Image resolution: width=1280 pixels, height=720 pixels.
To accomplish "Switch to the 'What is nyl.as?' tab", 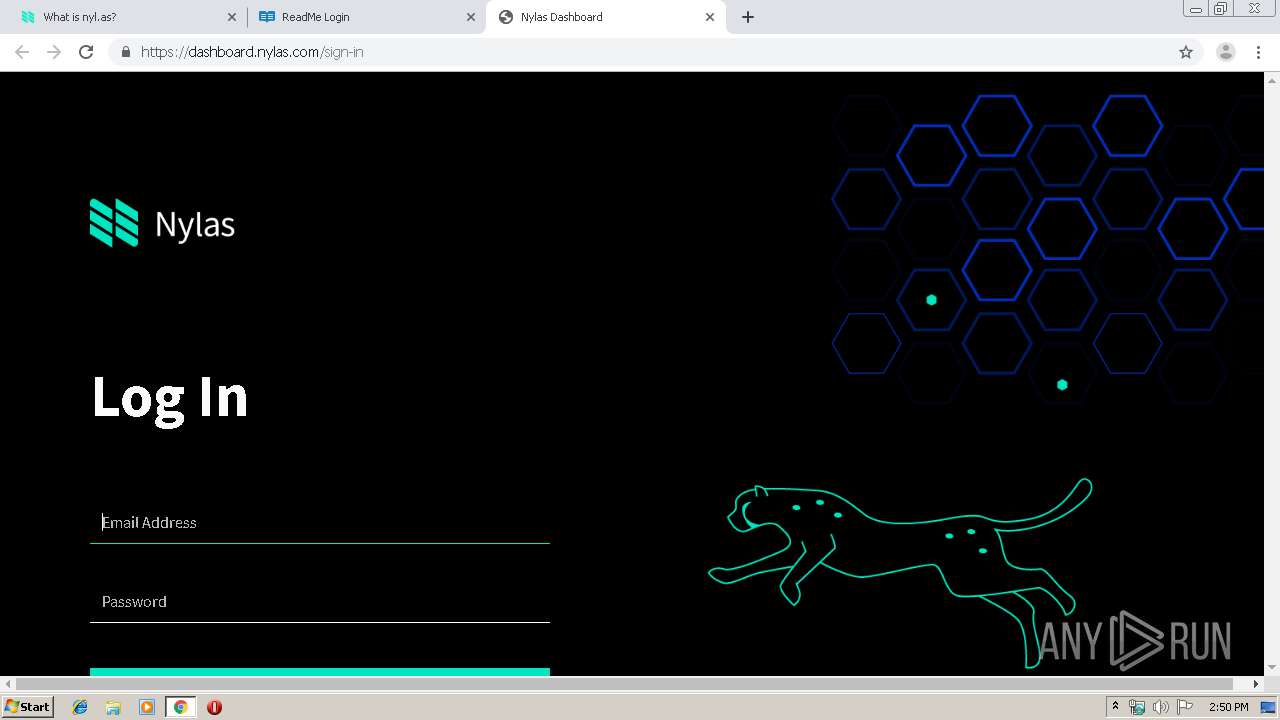I will 124,17.
